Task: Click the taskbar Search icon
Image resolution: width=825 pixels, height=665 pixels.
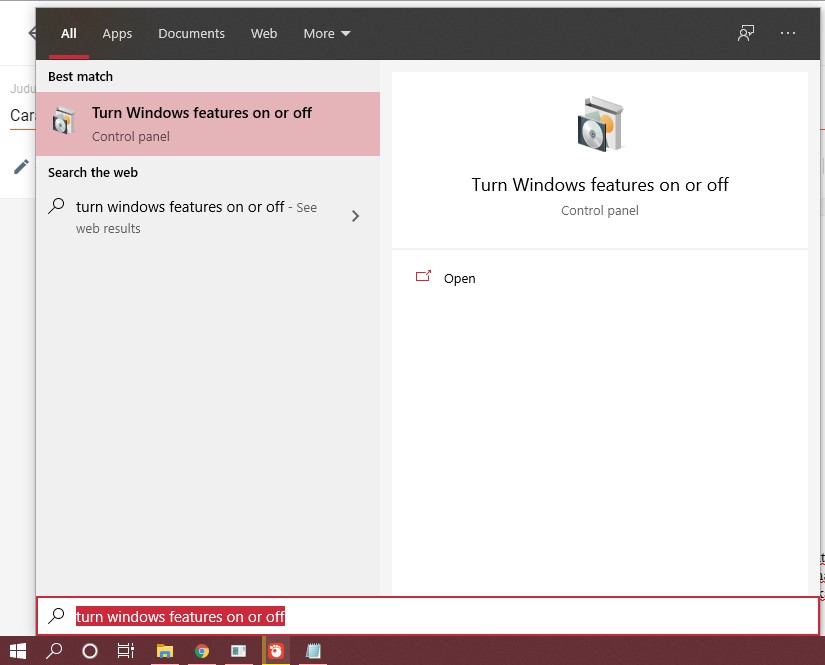Action: click(x=54, y=651)
